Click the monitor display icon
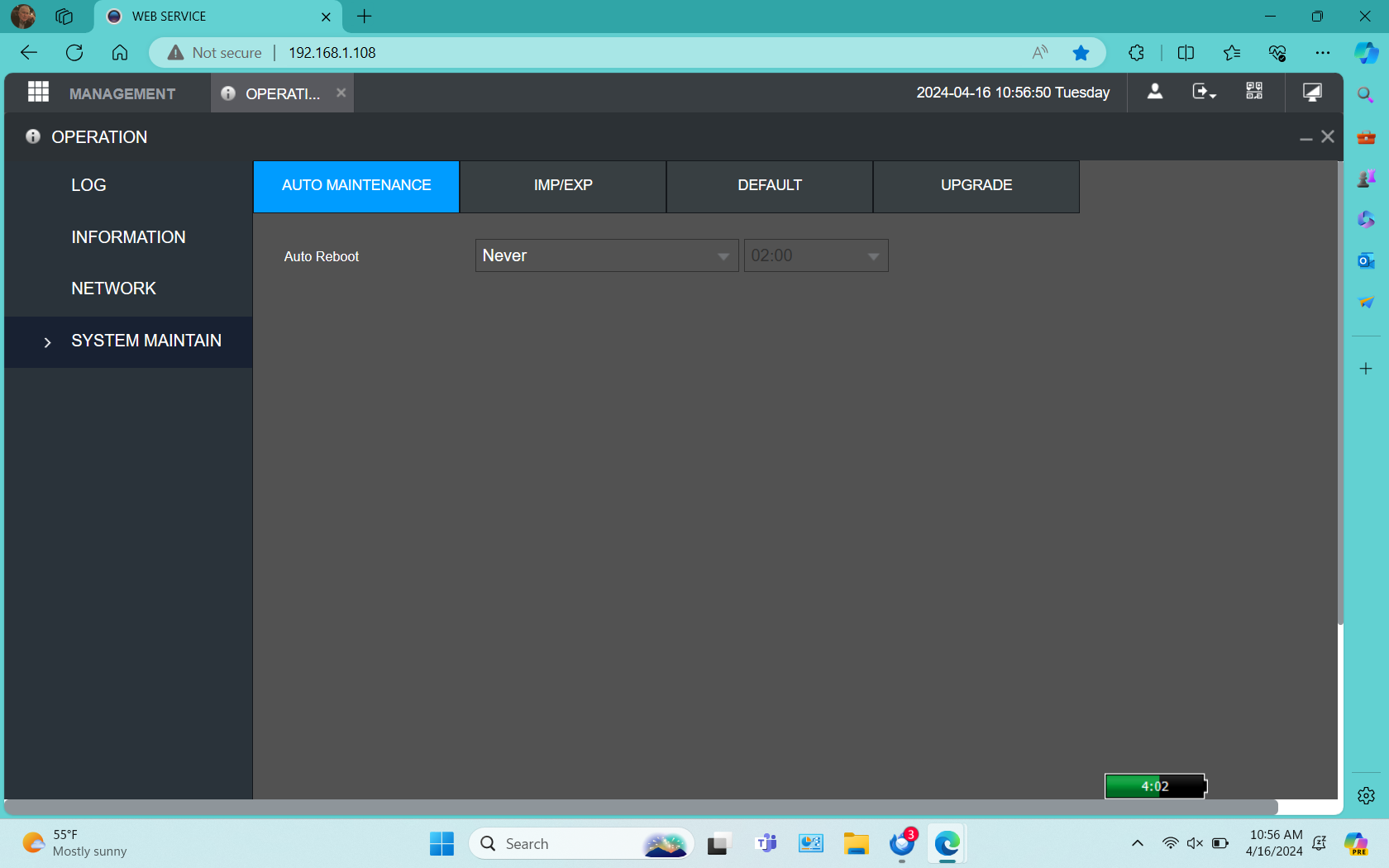Image resolution: width=1389 pixels, height=868 pixels. tap(1312, 92)
